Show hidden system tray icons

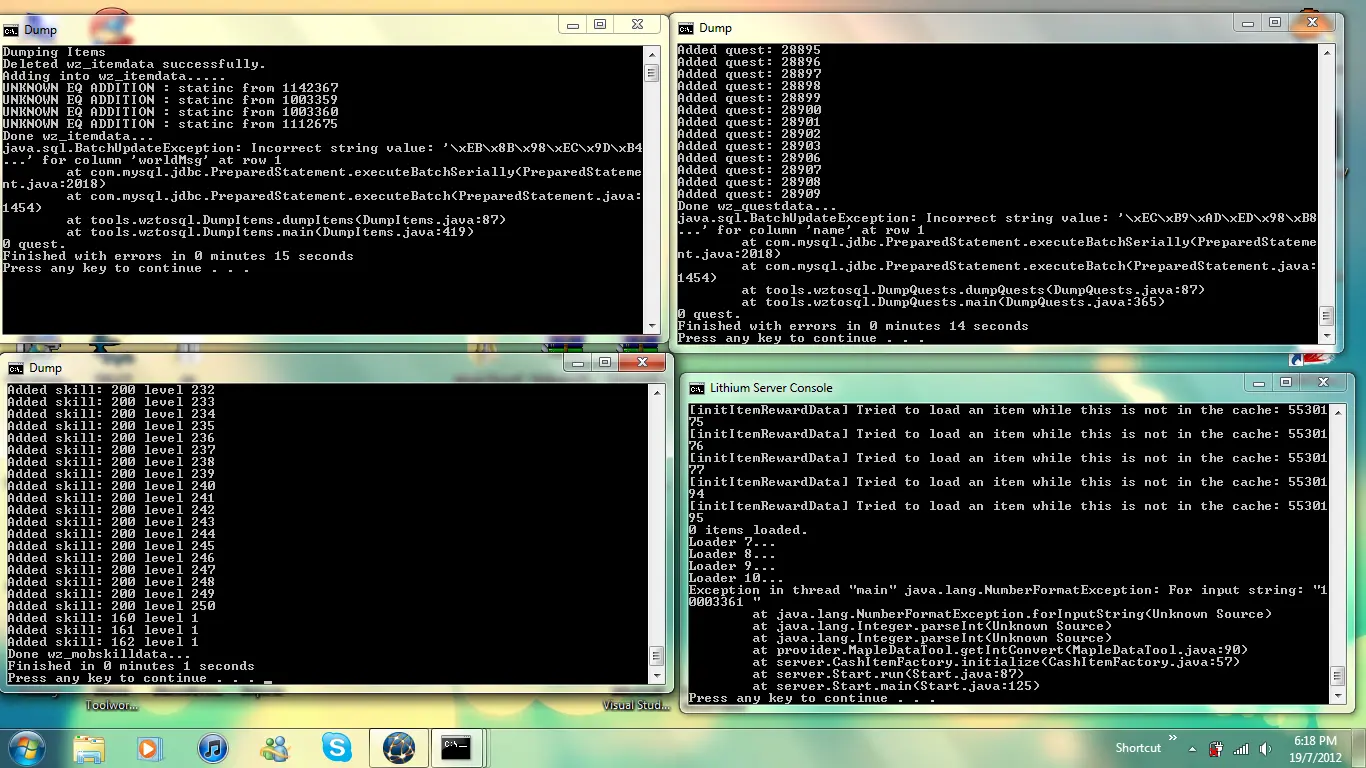pyautogui.click(x=1191, y=748)
